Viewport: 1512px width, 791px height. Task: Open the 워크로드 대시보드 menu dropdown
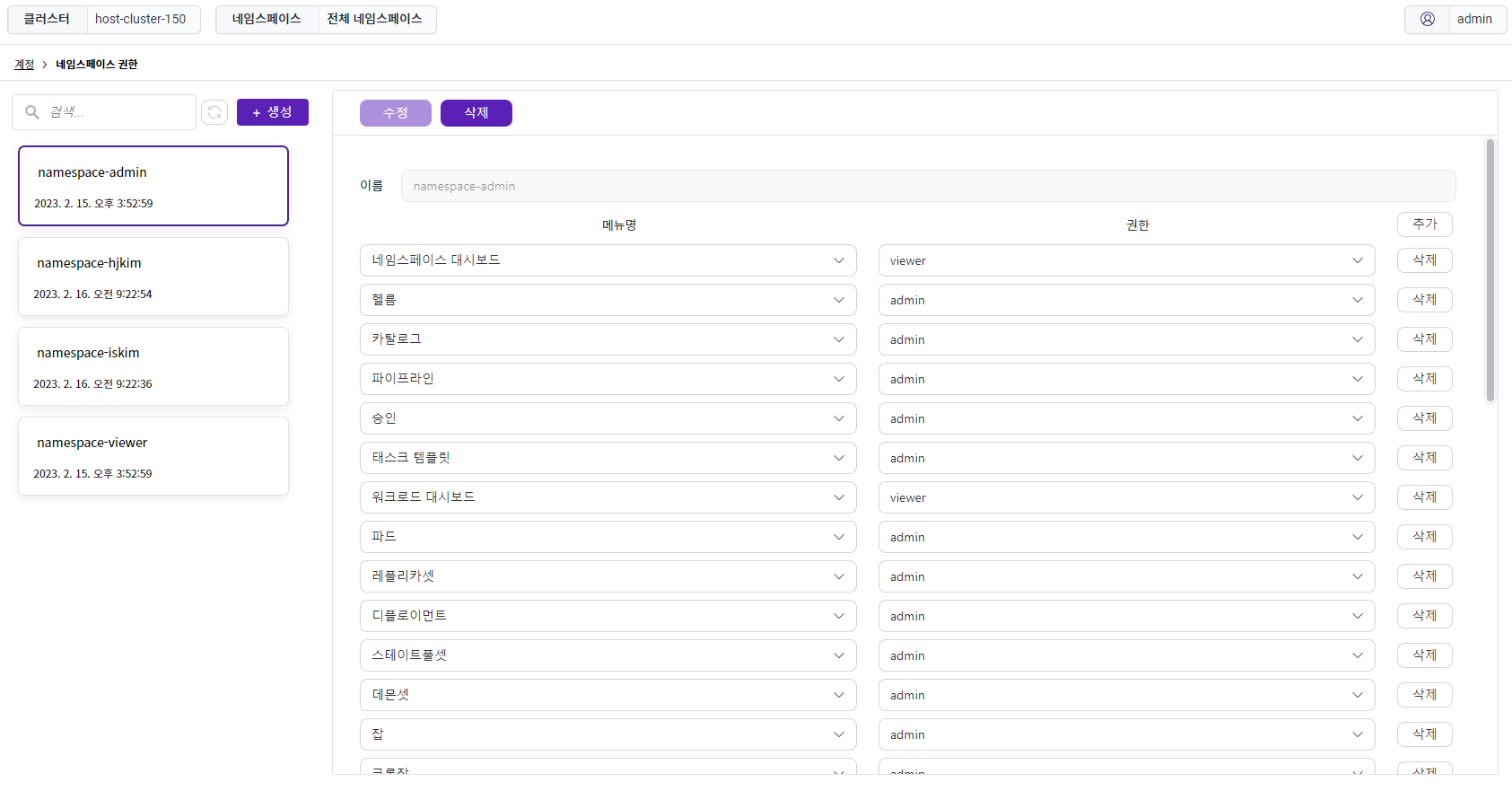[x=608, y=497]
